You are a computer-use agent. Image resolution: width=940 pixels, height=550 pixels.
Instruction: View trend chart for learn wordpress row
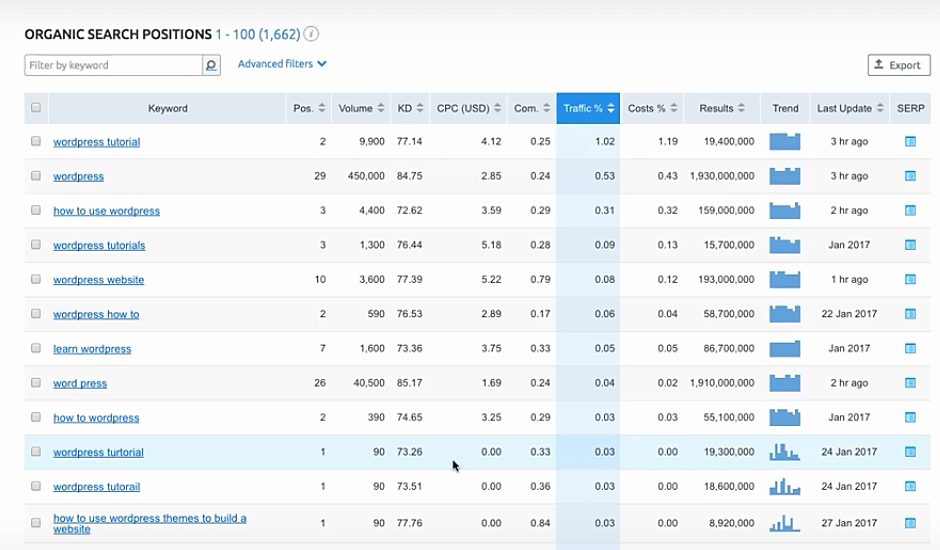point(785,348)
